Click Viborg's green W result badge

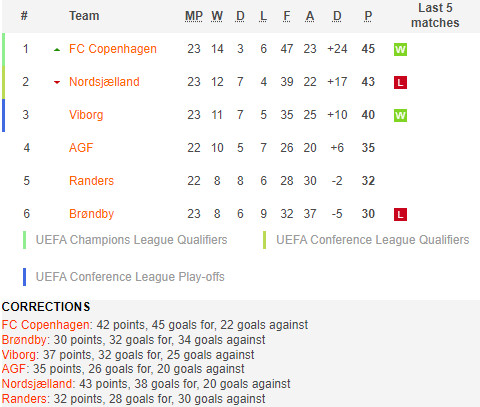pos(400,116)
